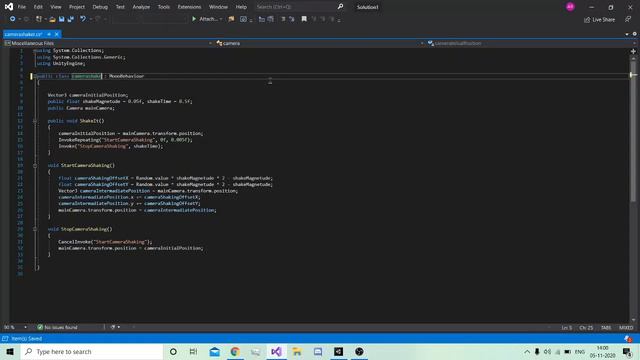Viewport: 640px width, 360px height.
Task: Click the Find in Files toolbar icon
Action: 231,19
